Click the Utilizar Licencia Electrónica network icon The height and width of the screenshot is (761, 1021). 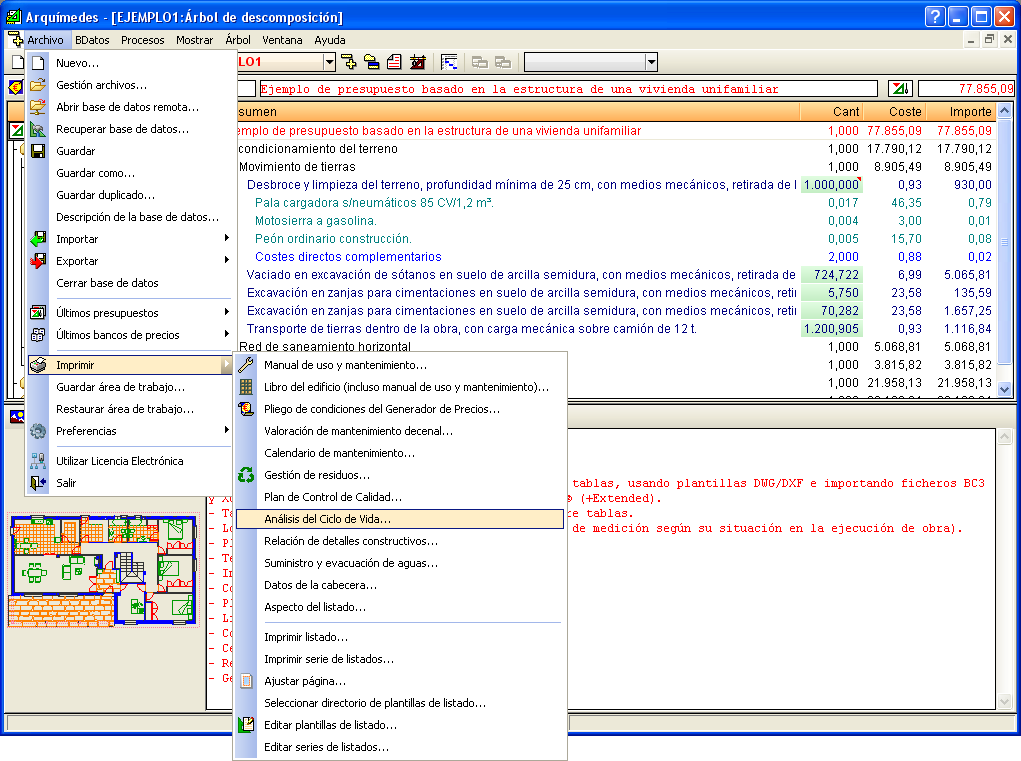point(38,461)
